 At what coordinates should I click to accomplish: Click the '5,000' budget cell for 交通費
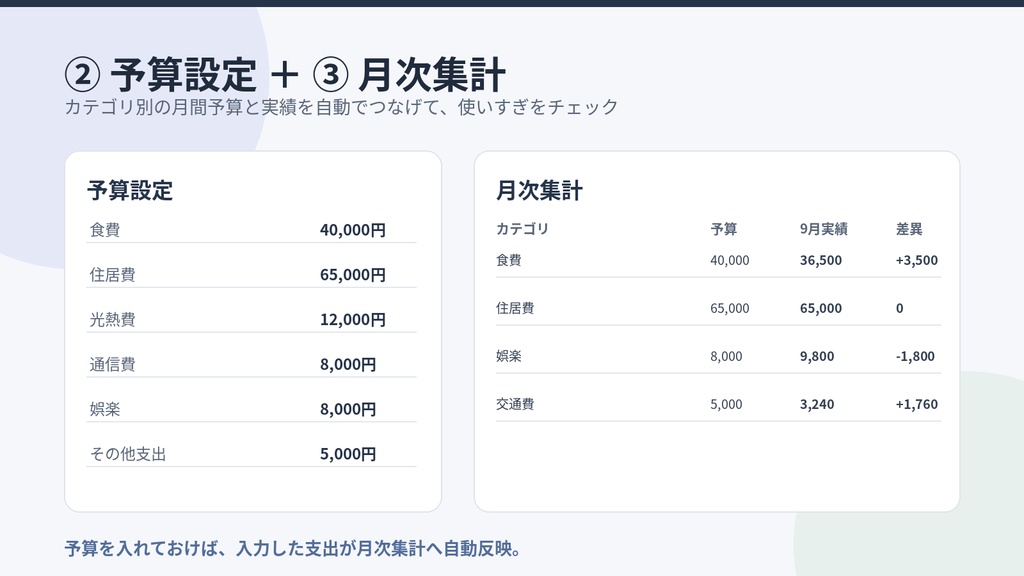726,404
